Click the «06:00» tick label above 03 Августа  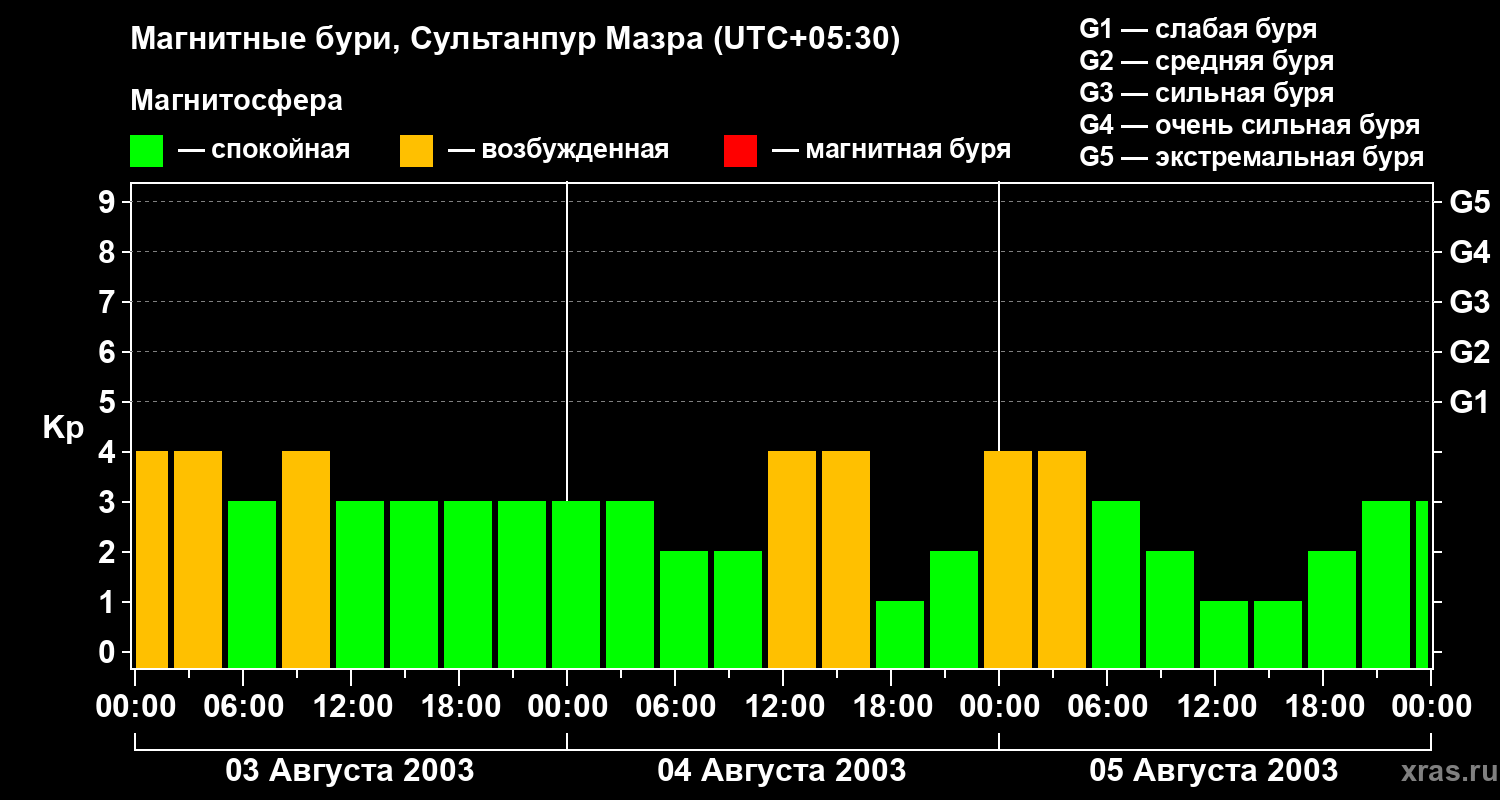pos(243,707)
